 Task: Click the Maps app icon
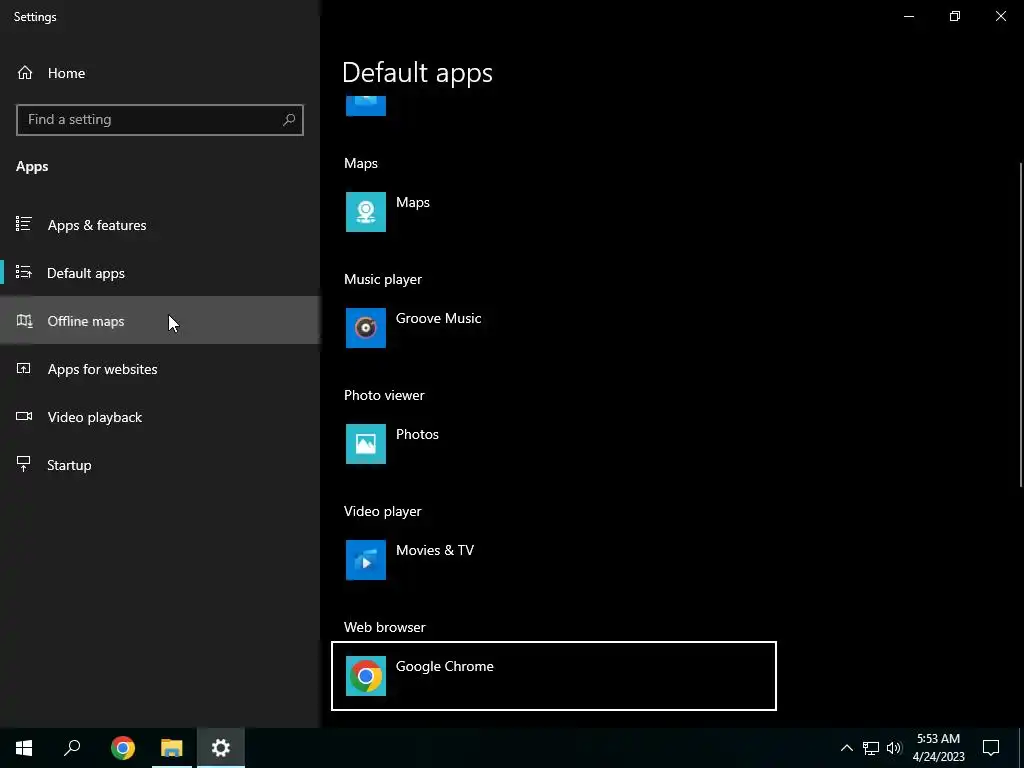tap(366, 212)
